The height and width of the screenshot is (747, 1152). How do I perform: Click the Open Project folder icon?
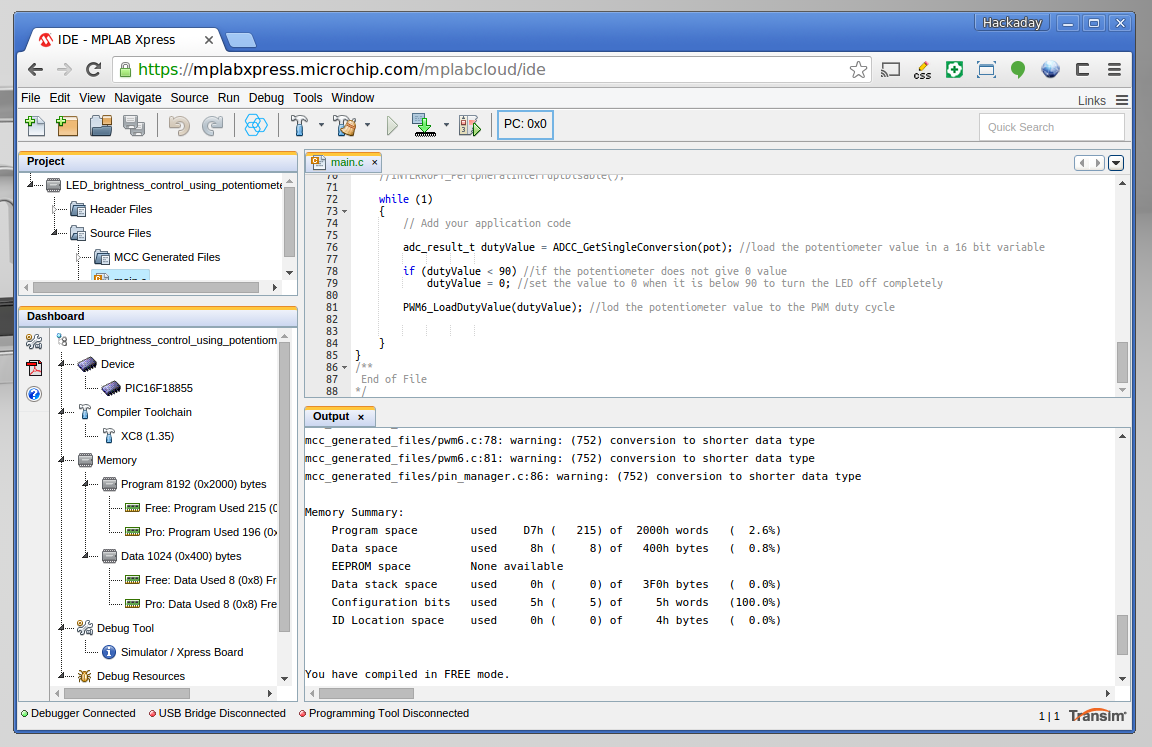100,125
